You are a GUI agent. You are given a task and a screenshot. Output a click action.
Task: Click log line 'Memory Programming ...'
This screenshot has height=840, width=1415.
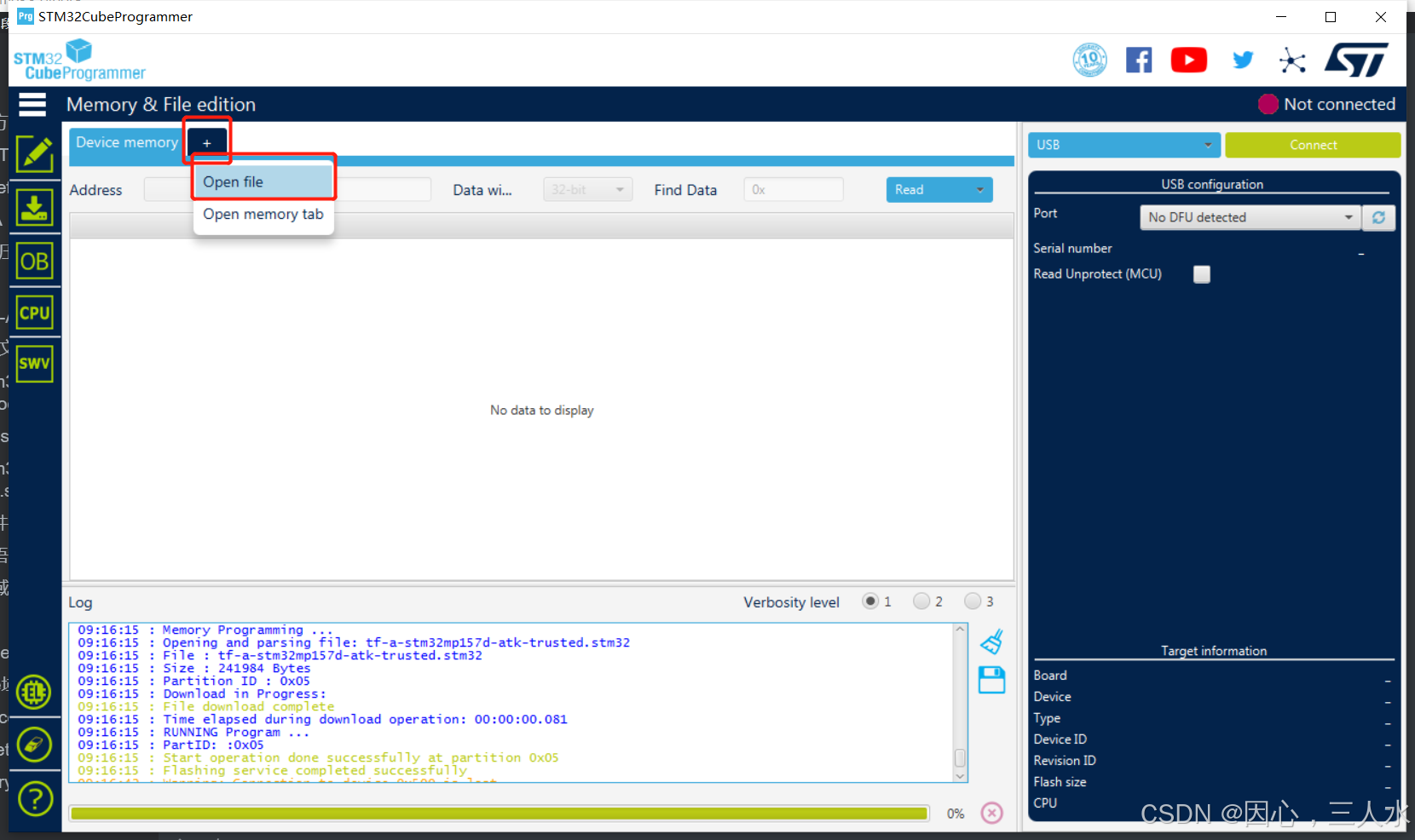click(x=248, y=630)
